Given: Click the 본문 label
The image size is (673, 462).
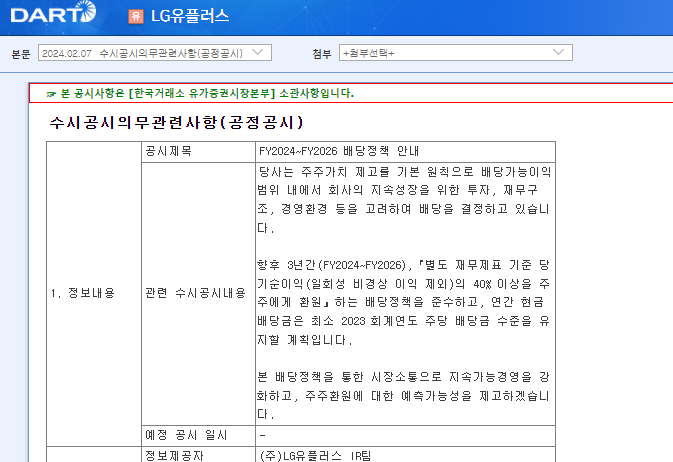Looking at the screenshot, I should 21,54.
